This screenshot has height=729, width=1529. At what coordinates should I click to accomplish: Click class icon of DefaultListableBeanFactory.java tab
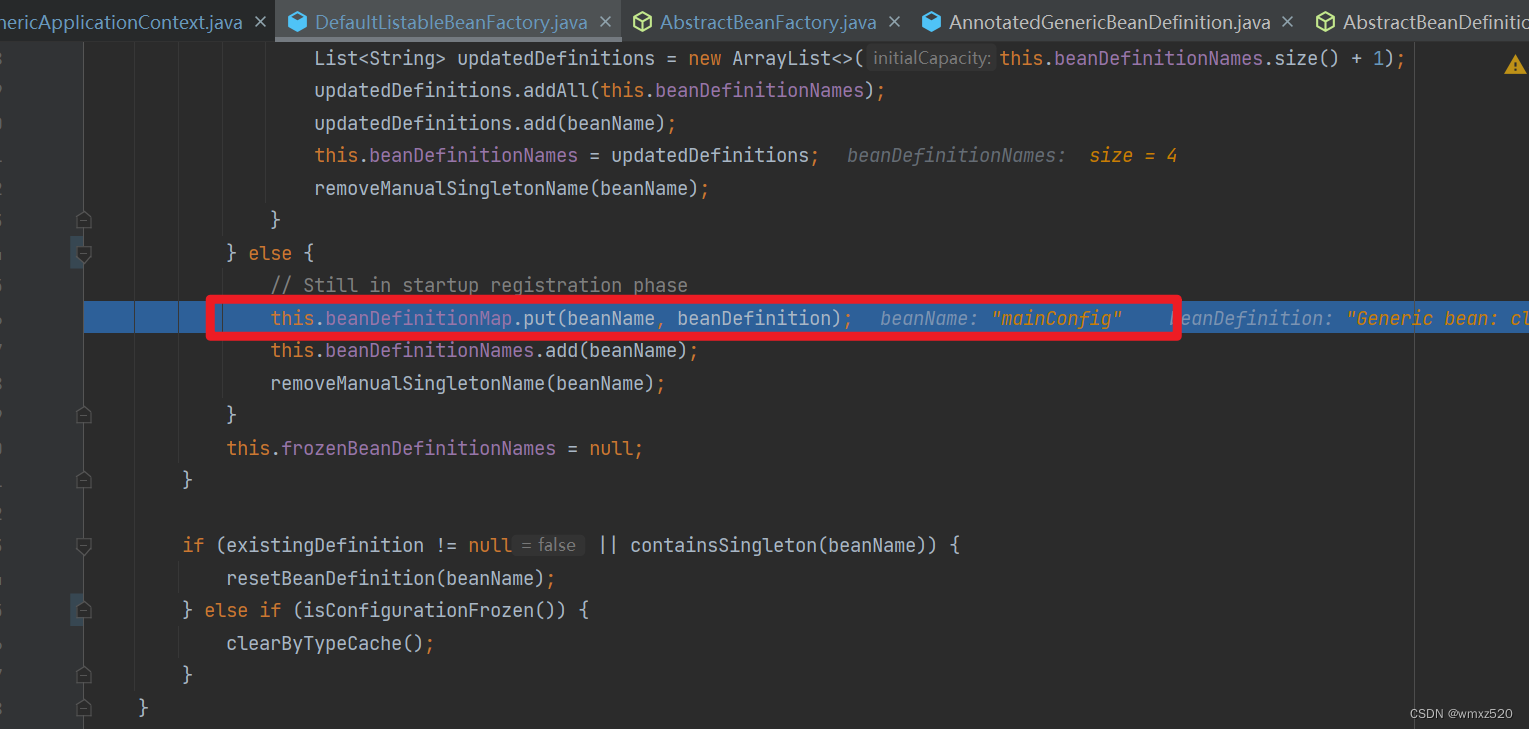(x=297, y=21)
